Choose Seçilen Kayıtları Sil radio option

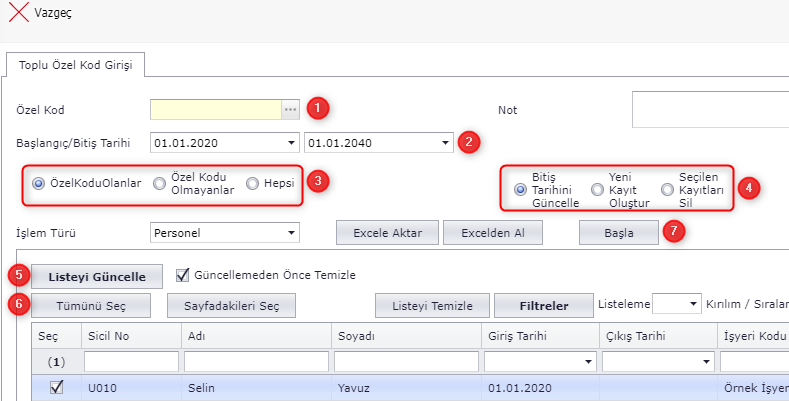(667, 189)
